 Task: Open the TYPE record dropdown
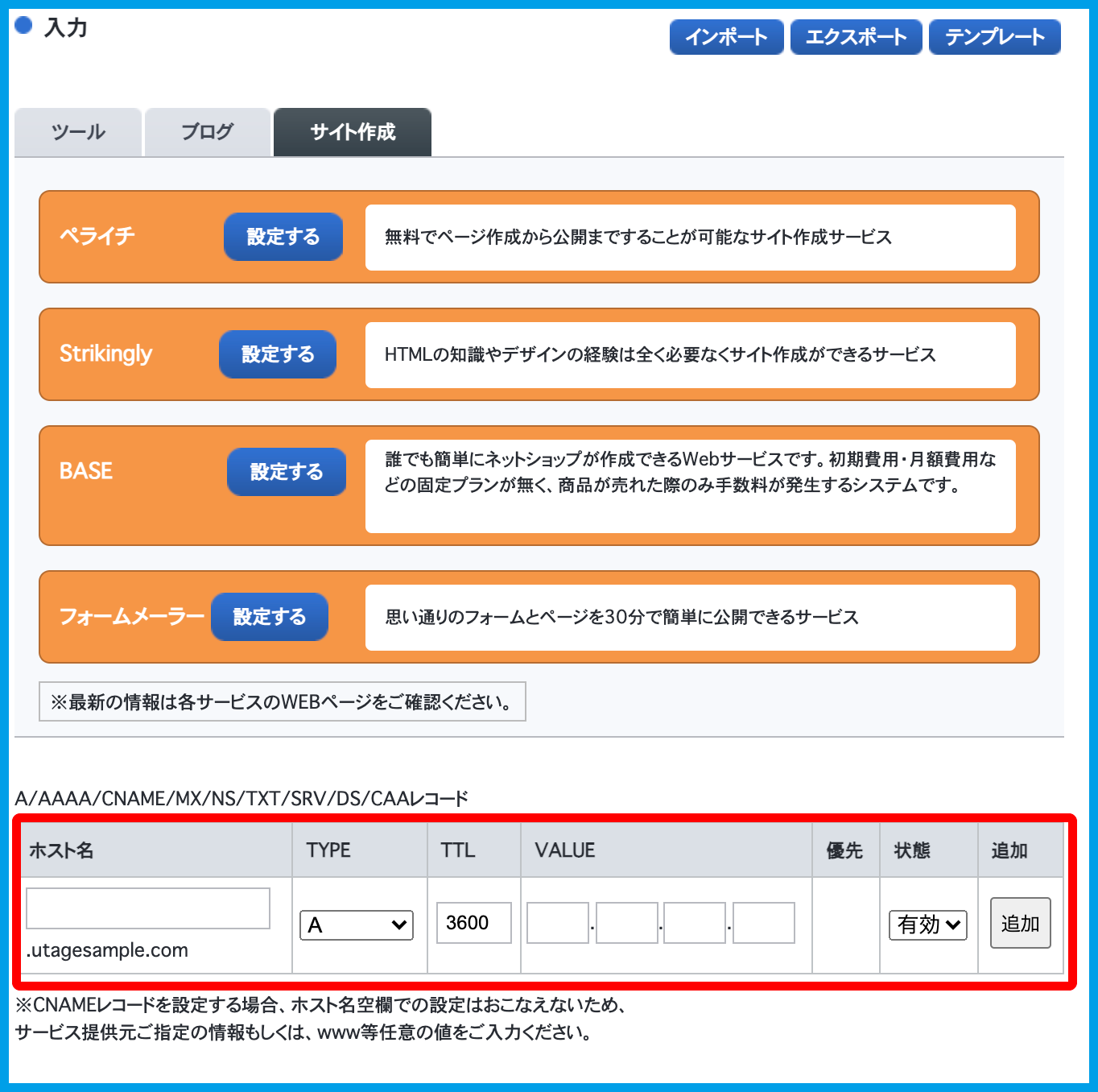[357, 925]
